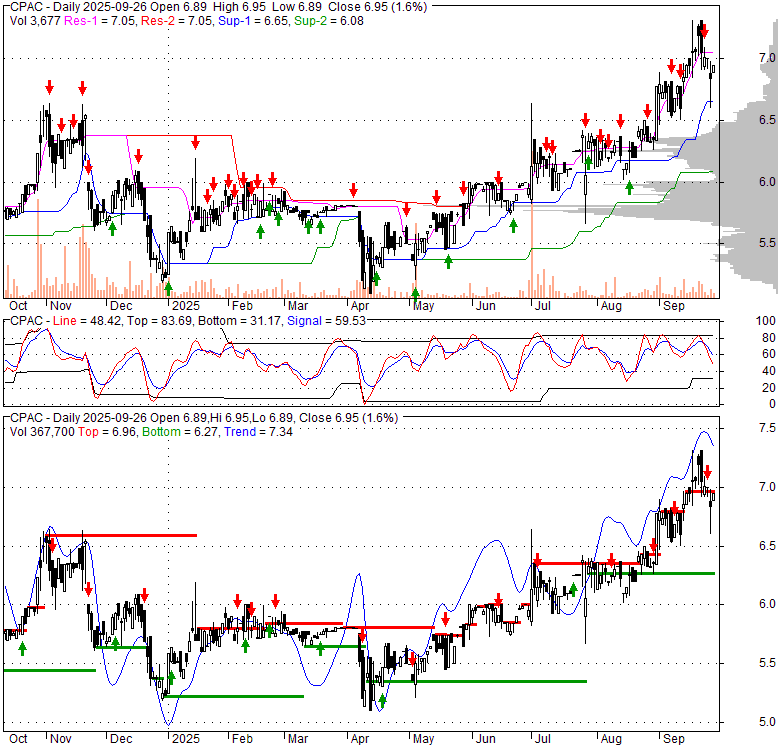Click 'Feb' on the top chart time axis

pos(242,306)
